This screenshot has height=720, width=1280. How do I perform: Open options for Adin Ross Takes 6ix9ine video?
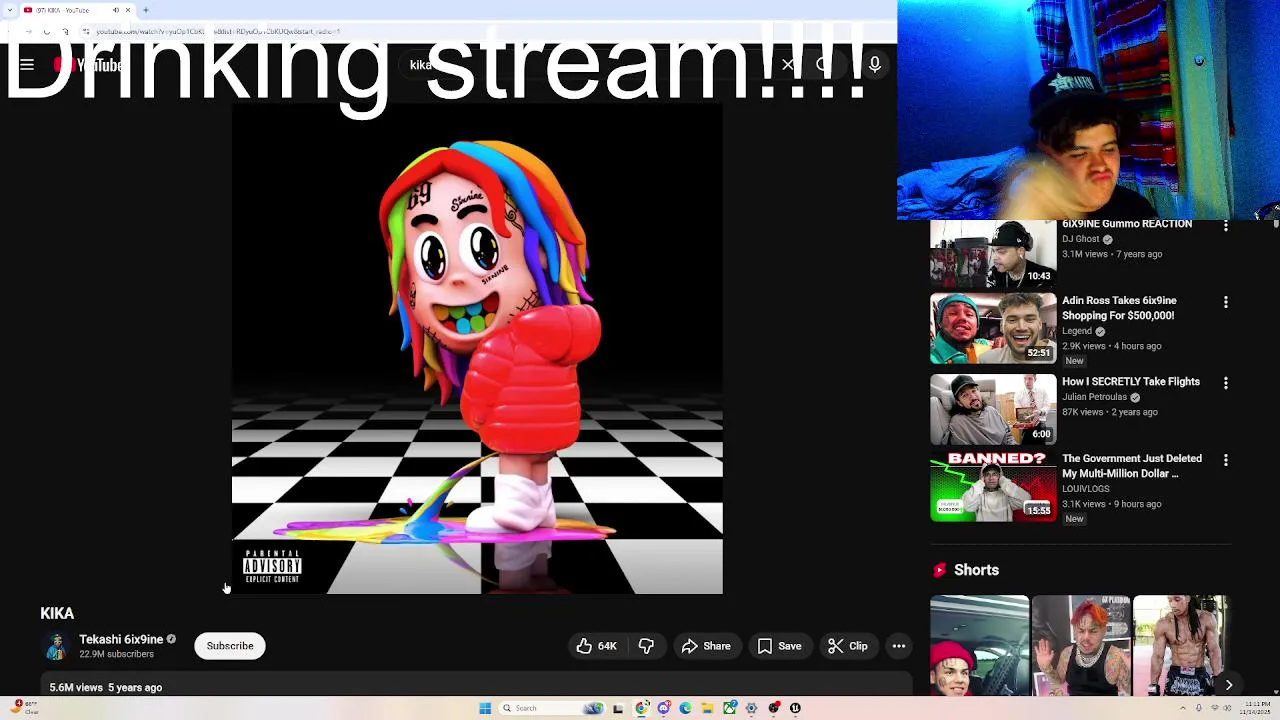1226,302
